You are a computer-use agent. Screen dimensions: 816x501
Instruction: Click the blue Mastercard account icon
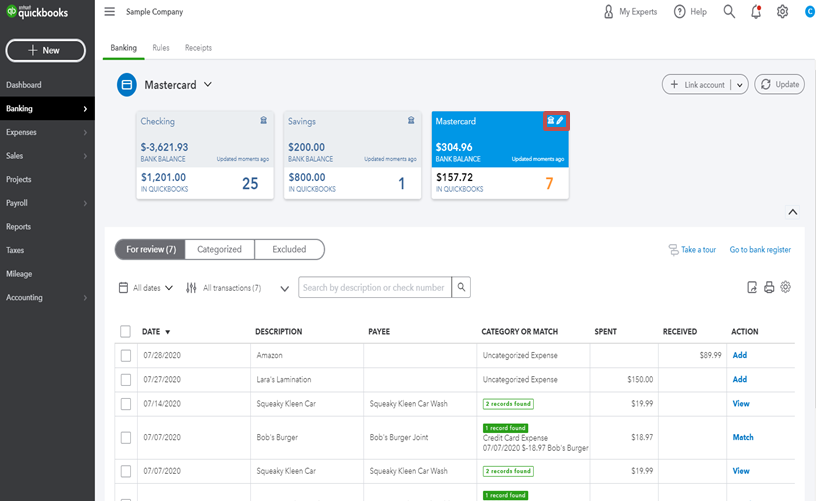[126, 85]
